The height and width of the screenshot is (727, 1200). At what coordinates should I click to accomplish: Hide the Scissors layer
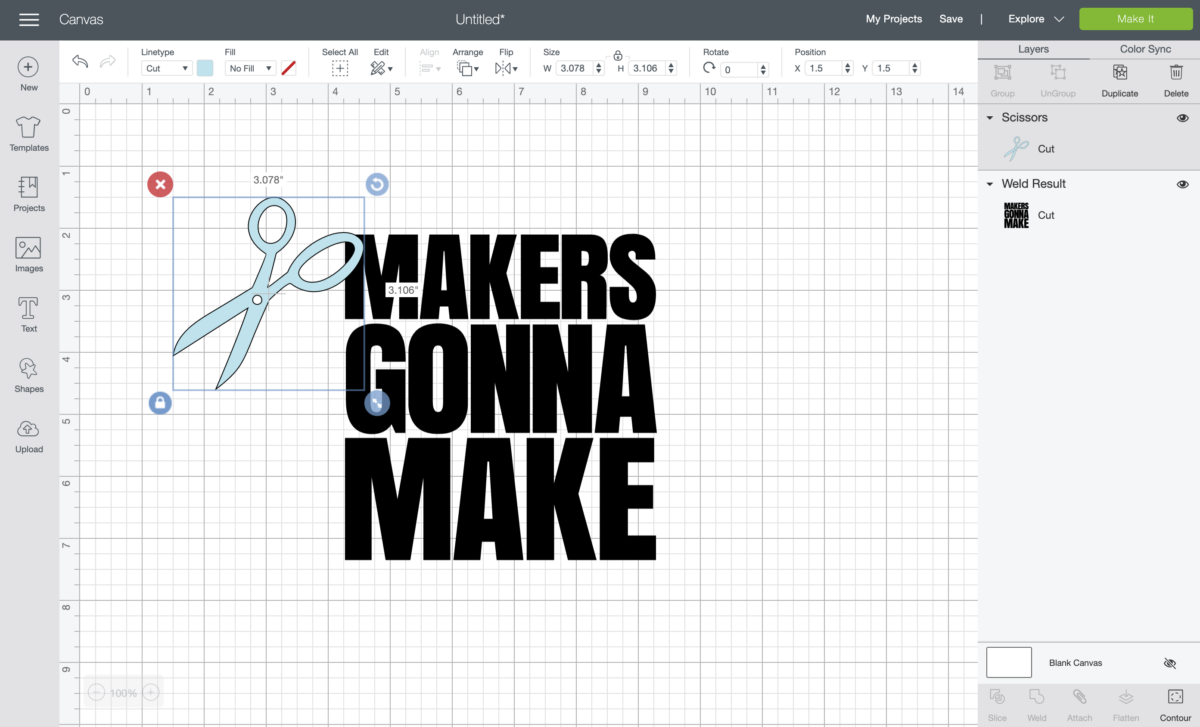tap(1182, 117)
